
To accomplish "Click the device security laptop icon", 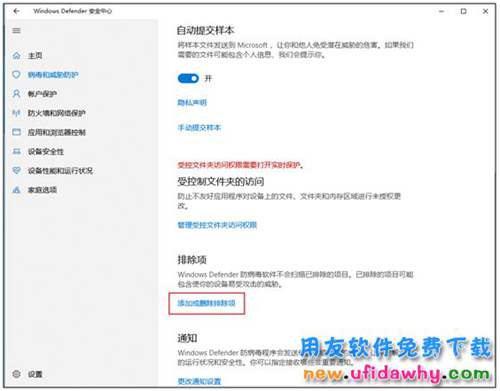I will [x=16, y=151].
